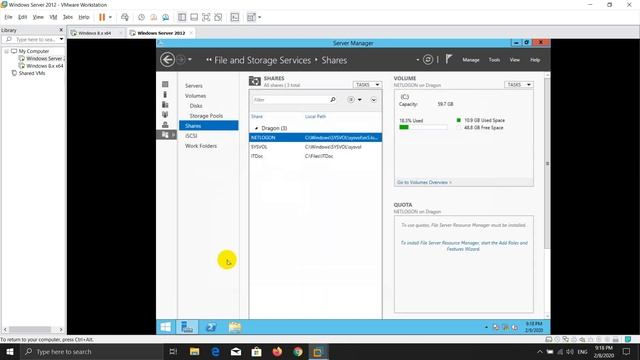The image size is (640, 360).
Task: Click the Add Roles and Features Wizard link
Action: coord(464,246)
